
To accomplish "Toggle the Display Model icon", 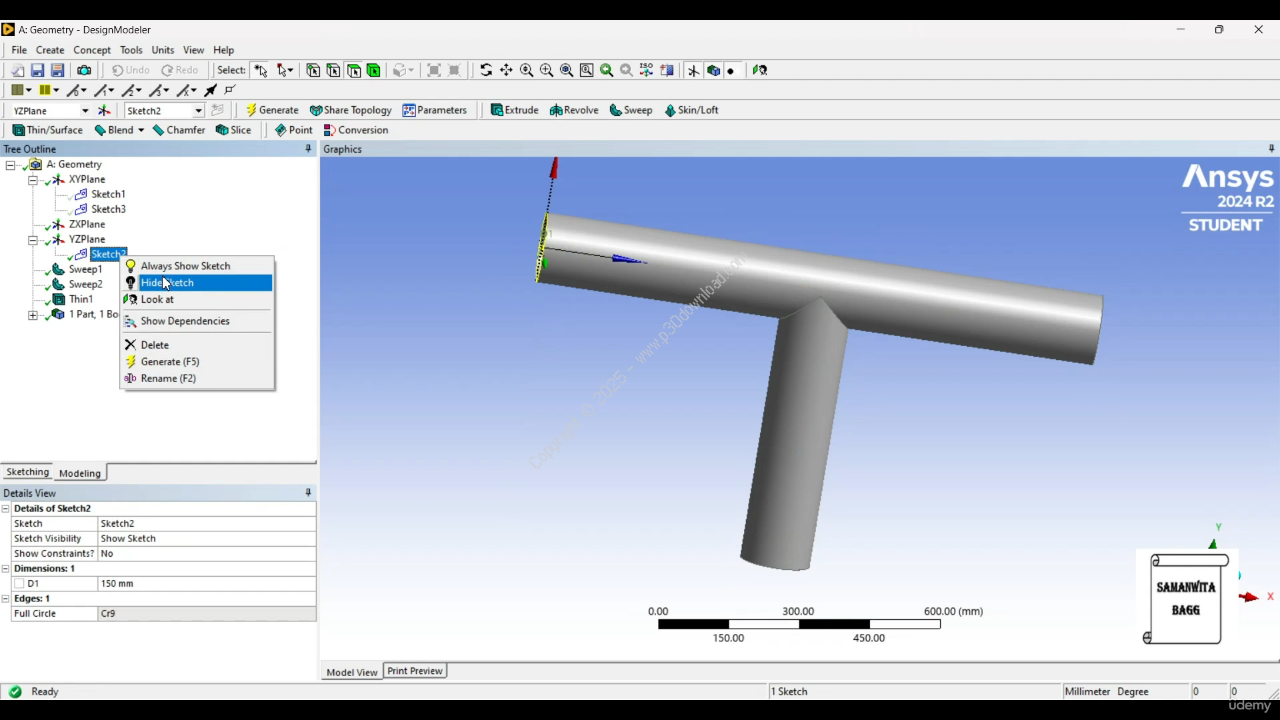I will (713, 70).
